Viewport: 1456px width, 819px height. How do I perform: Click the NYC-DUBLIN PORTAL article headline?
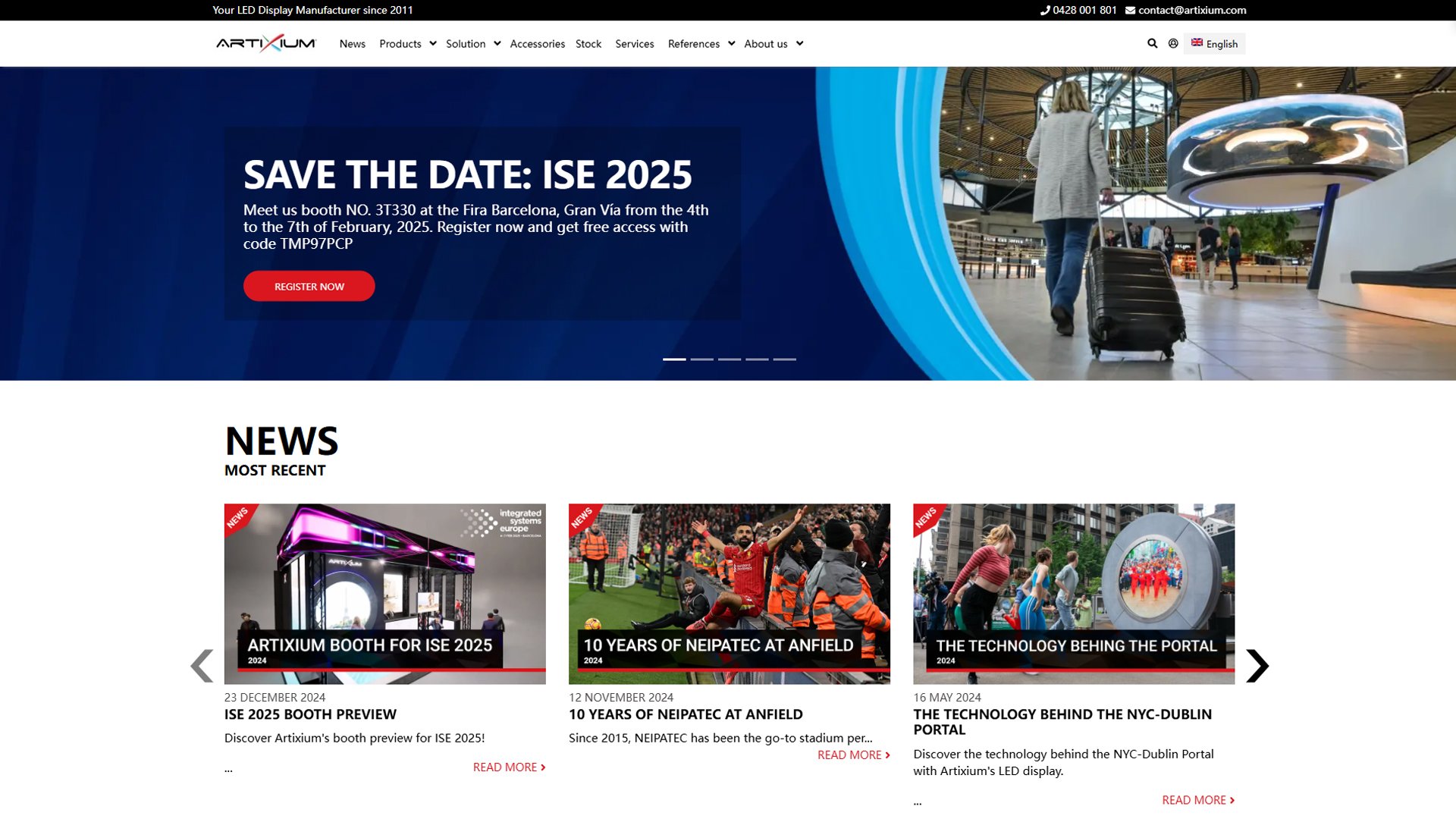1062,722
